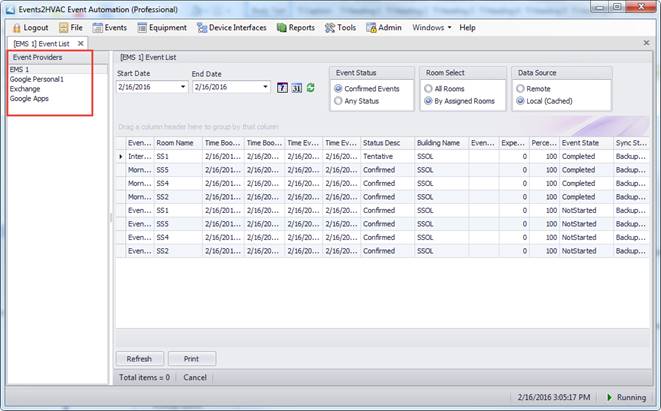
Task: Click the Logout icon in the toolbar
Action: (17, 28)
